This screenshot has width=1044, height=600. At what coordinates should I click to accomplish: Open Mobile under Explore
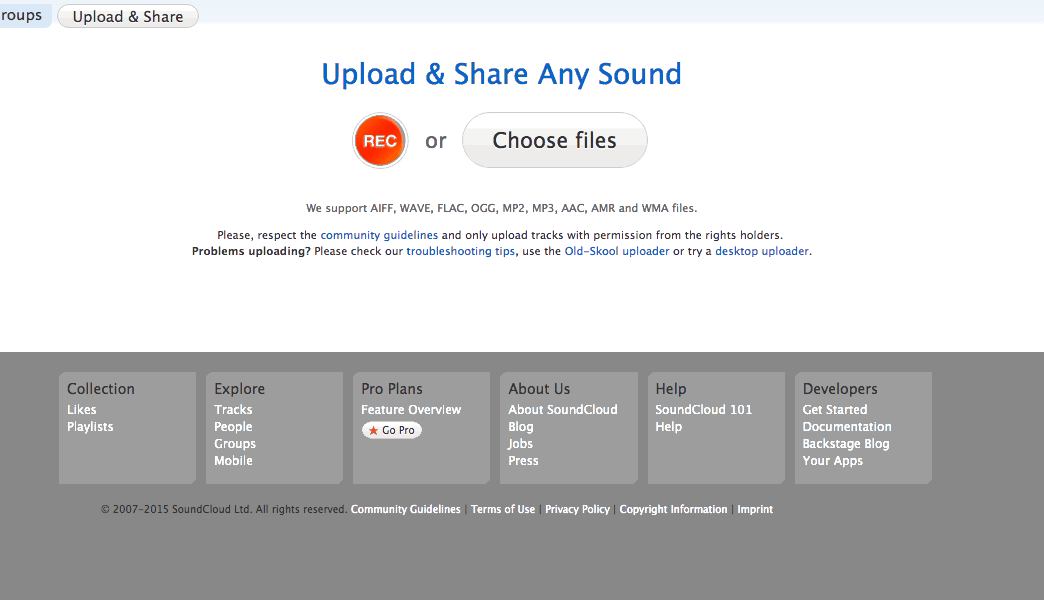[233, 461]
